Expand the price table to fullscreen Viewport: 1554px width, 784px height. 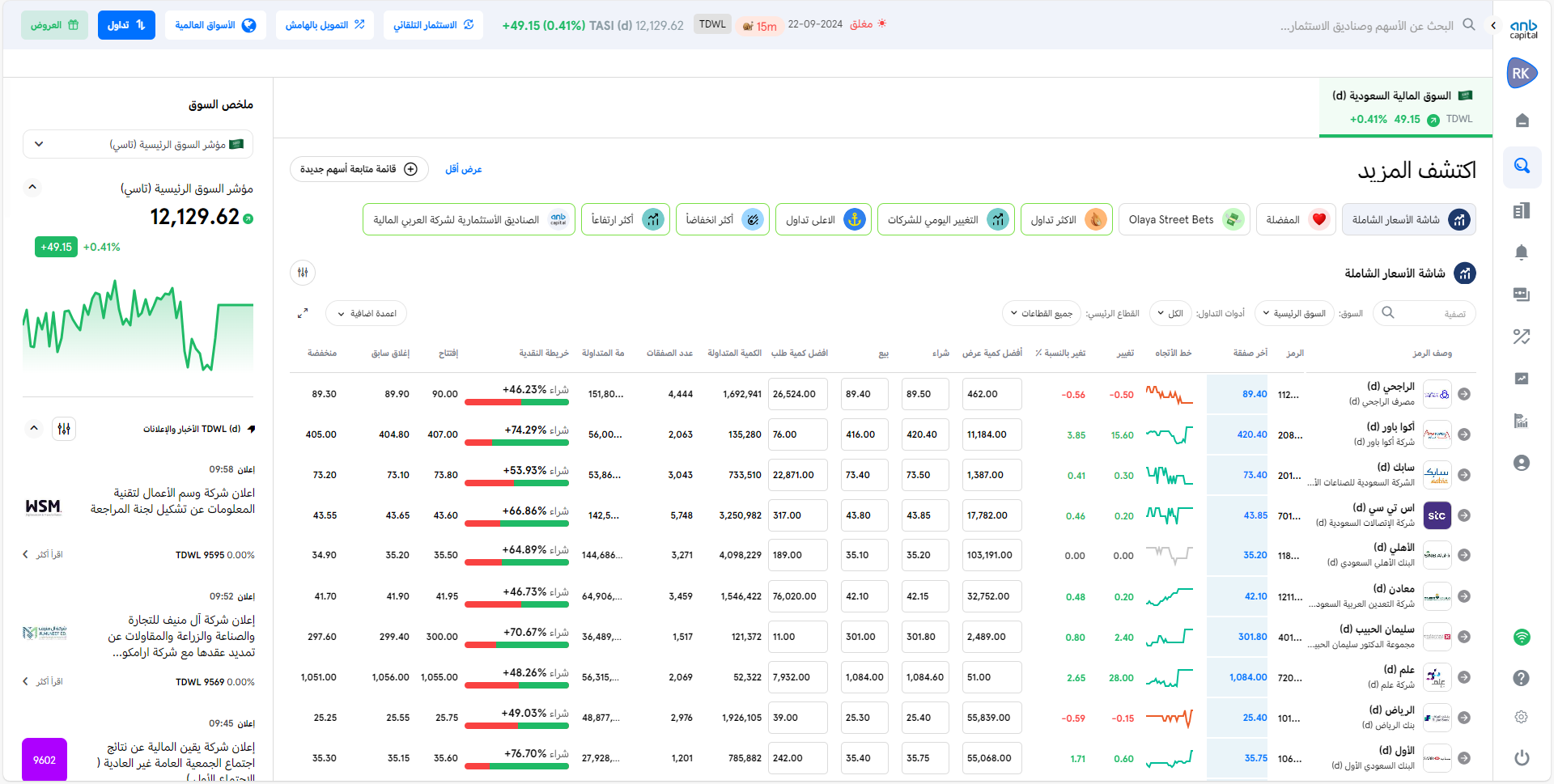pos(303,313)
